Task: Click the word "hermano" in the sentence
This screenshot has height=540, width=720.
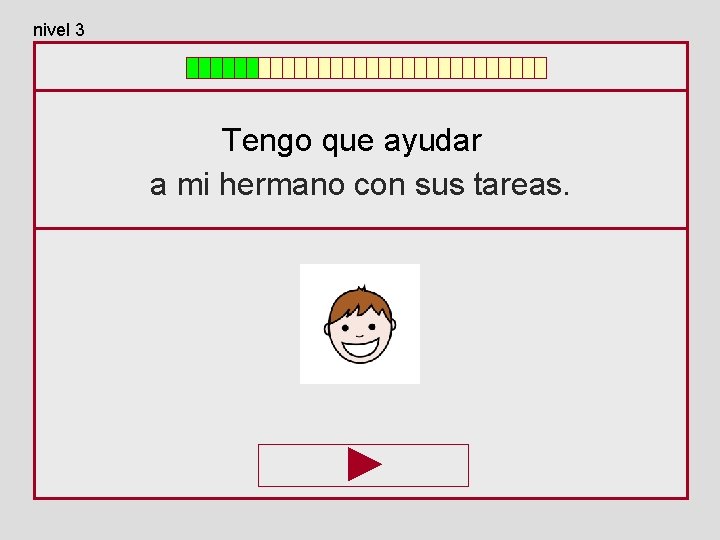Action: tap(282, 184)
